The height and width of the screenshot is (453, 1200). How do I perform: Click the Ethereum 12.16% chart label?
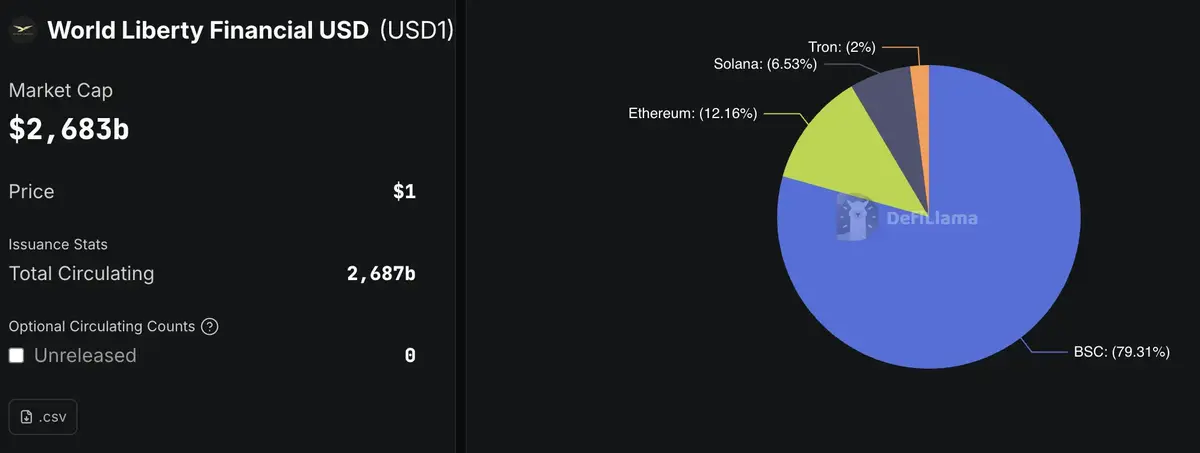[x=693, y=114]
